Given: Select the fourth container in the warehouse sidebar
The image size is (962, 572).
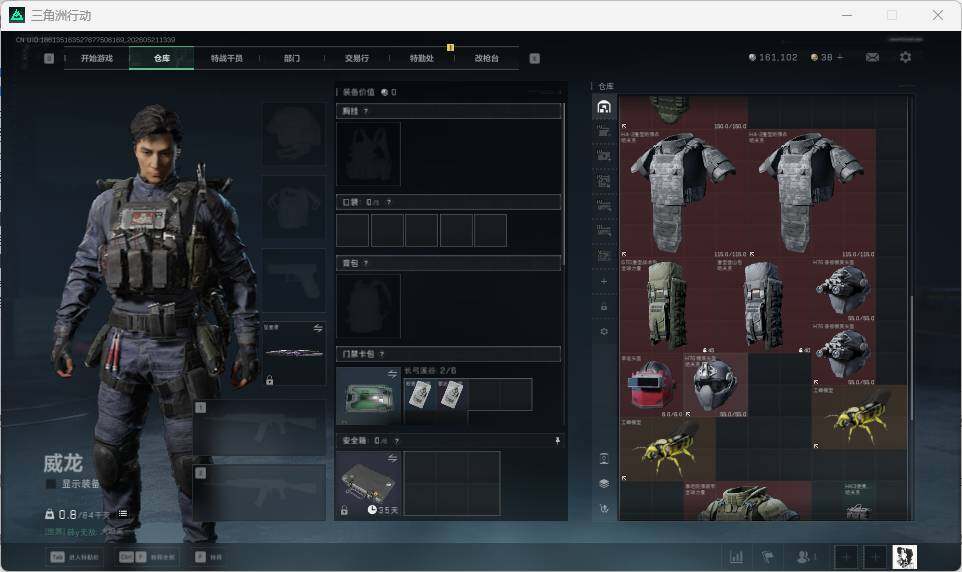Looking at the screenshot, I should coord(604,181).
